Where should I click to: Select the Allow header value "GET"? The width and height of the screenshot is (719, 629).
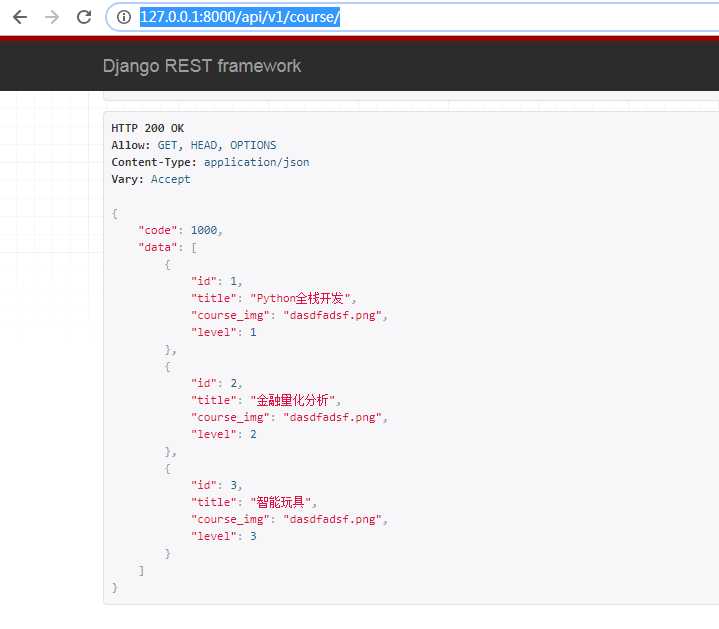coord(167,145)
